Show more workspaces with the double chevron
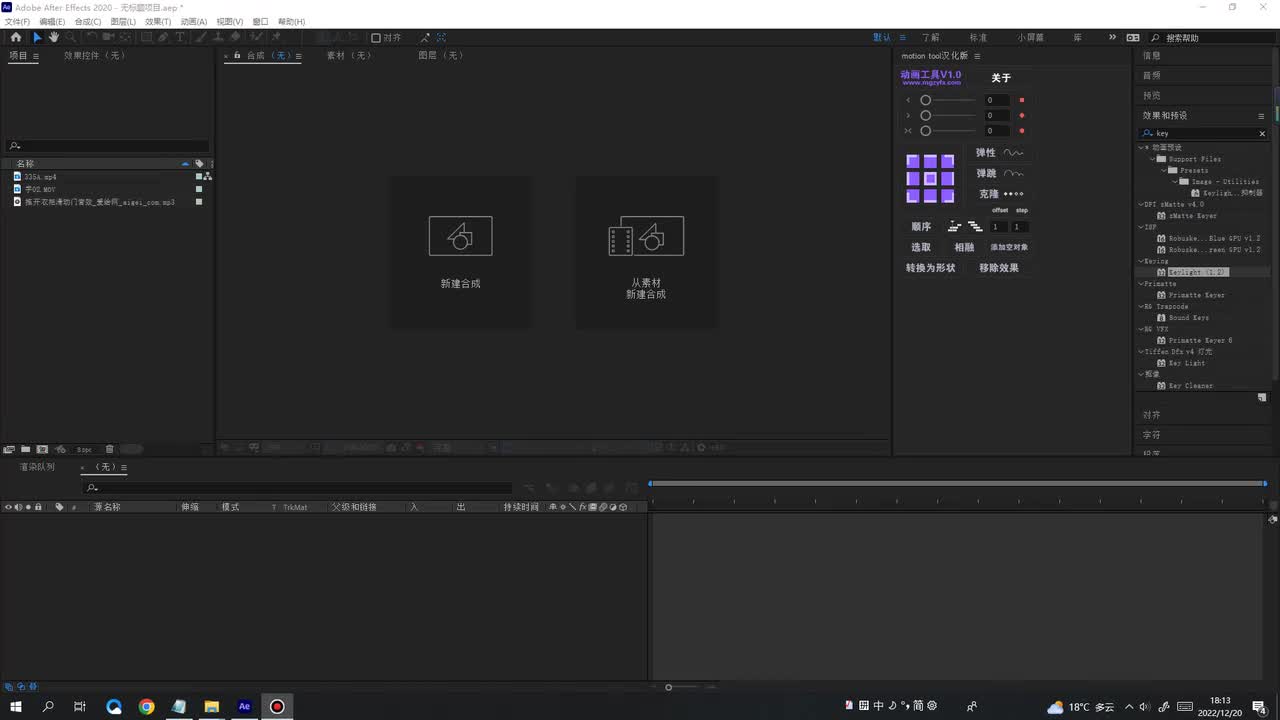The image size is (1280, 720). (x=1112, y=37)
